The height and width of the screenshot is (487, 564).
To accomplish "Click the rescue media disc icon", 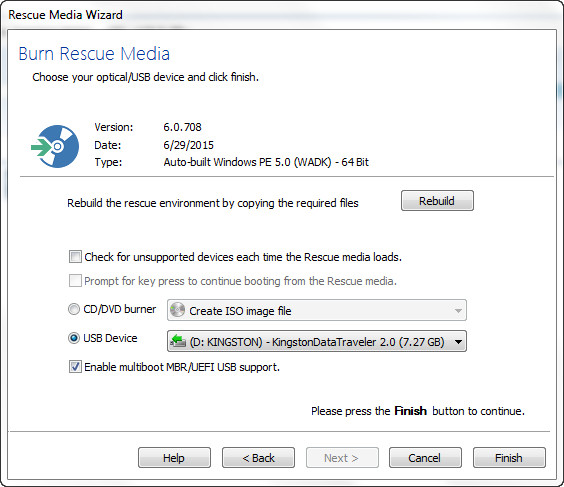I will pos(55,146).
